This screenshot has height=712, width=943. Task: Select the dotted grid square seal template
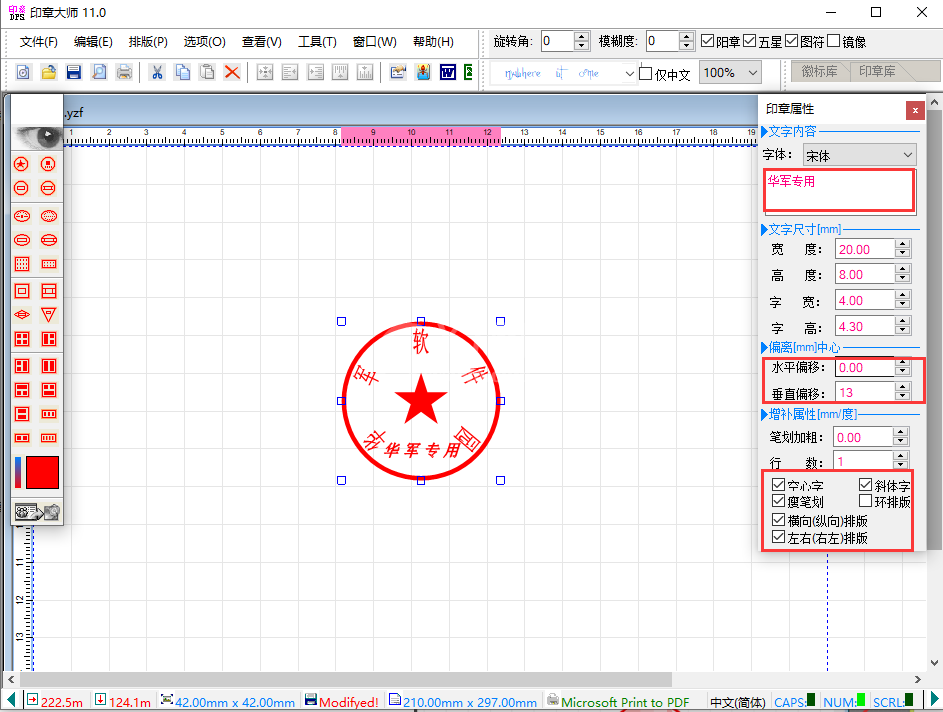tap(22, 264)
